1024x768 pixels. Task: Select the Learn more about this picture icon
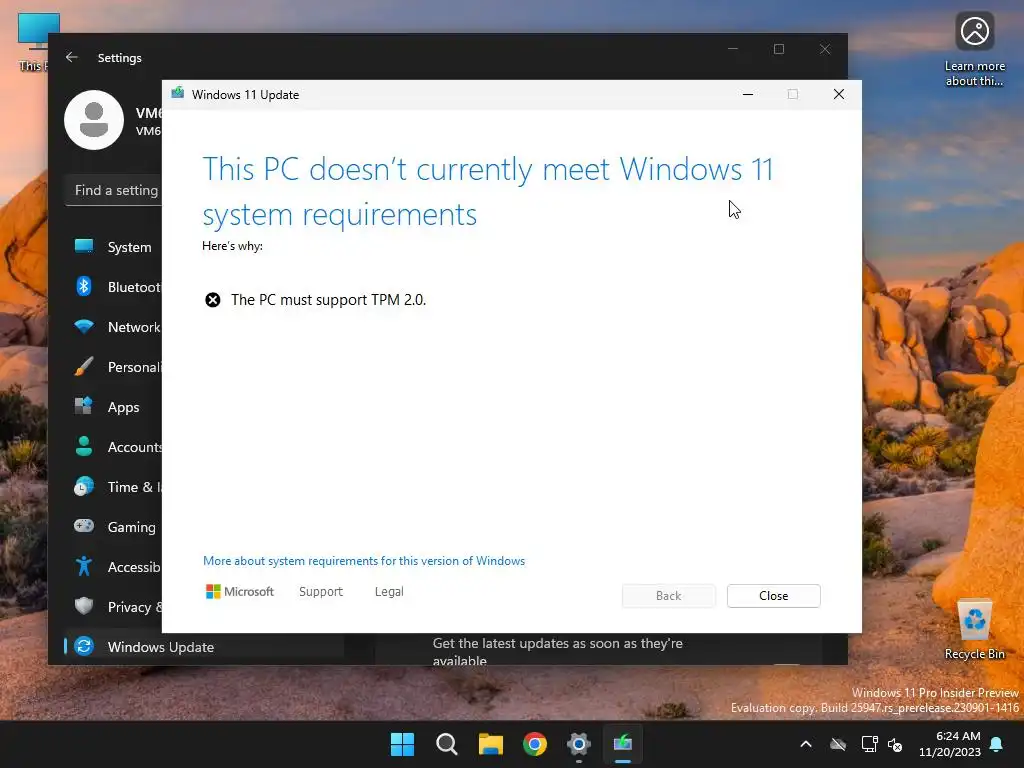974,50
